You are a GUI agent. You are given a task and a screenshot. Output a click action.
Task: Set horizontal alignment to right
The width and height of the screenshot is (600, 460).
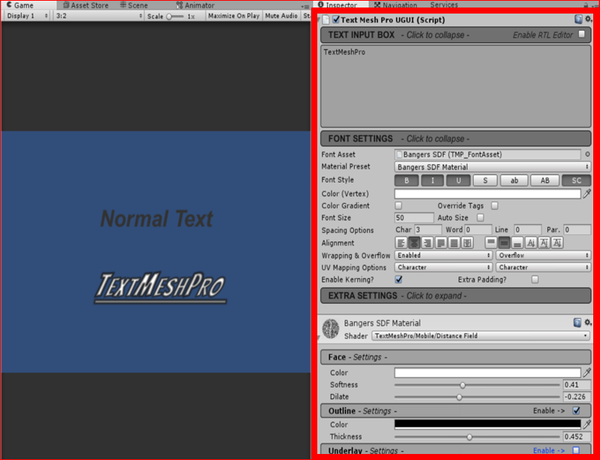pos(427,243)
